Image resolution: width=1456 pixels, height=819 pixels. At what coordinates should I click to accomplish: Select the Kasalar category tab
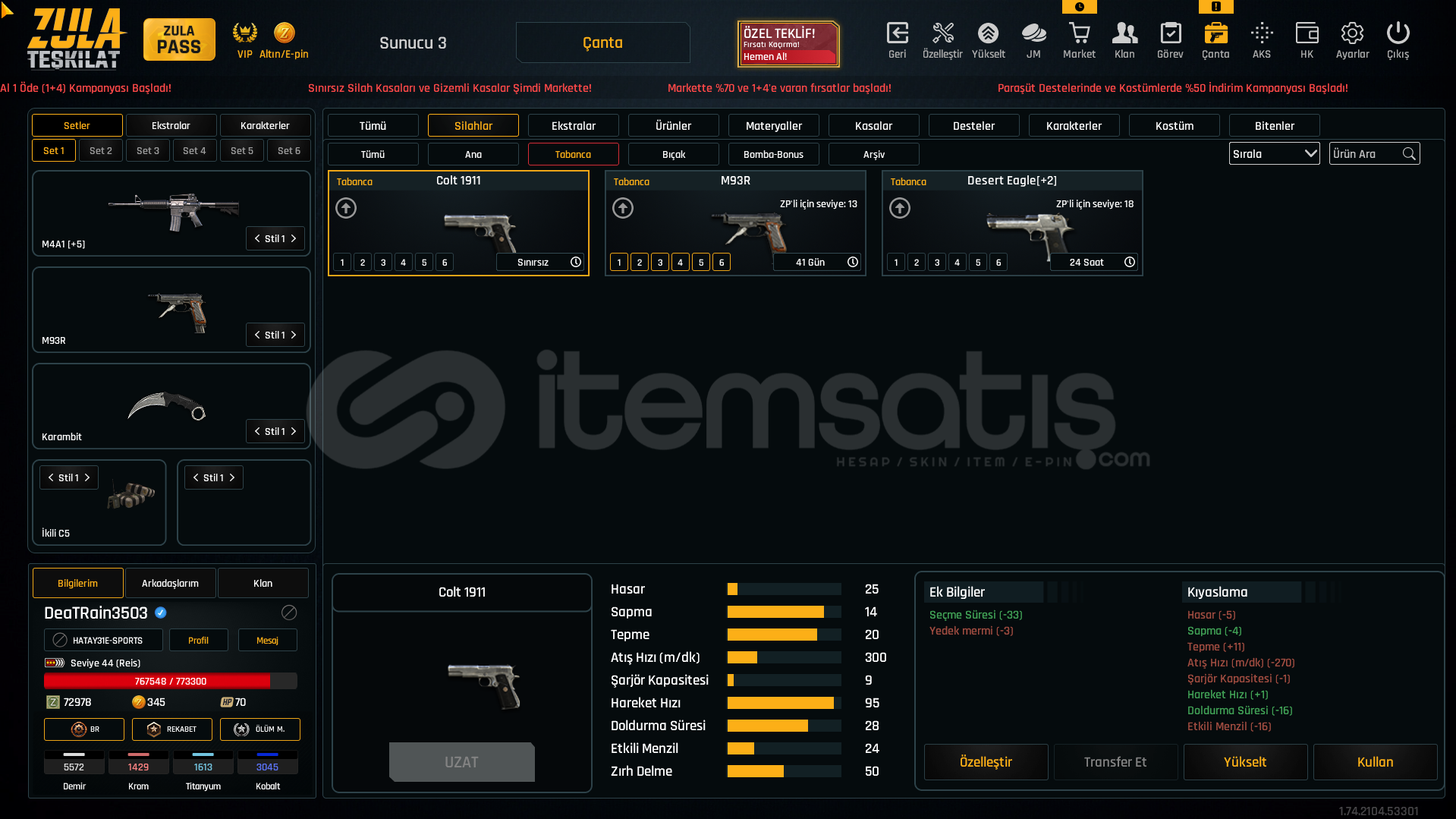pyautogui.click(x=874, y=126)
